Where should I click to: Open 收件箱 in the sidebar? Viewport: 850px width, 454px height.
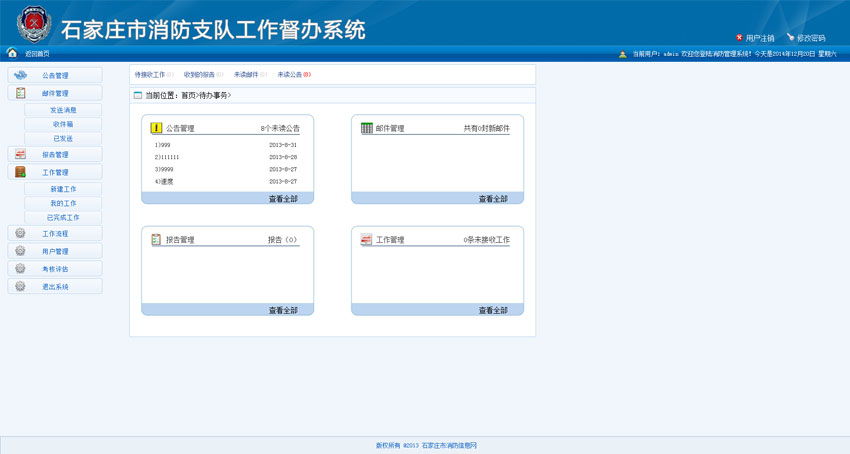click(63, 124)
